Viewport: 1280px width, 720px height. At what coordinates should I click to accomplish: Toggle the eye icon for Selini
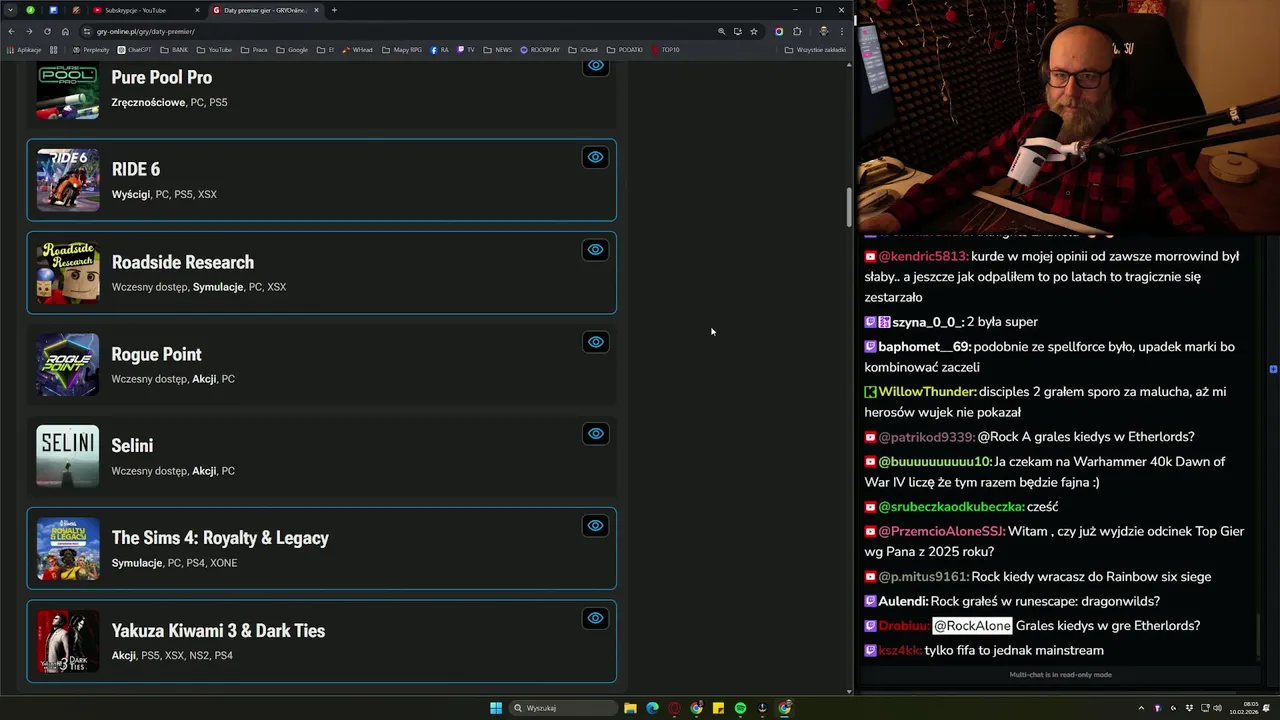pyautogui.click(x=595, y=434)
